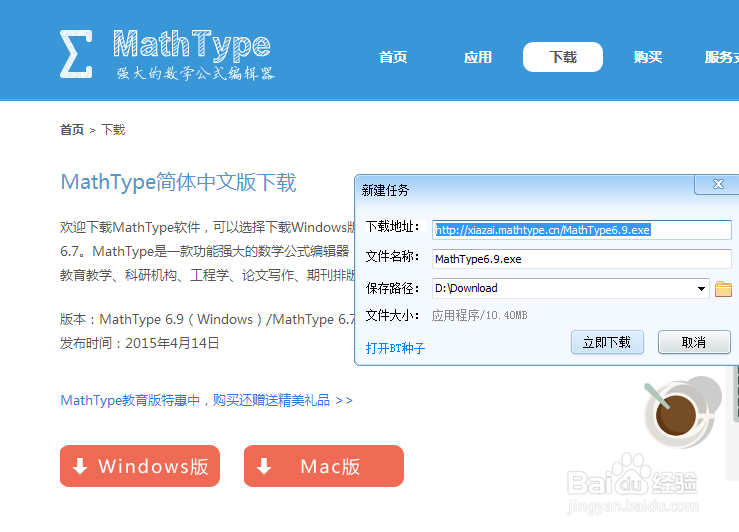Click the text 发布时间：2015年4月14日
The width and height of the screenshot is (739, 532).
[140, 343]
